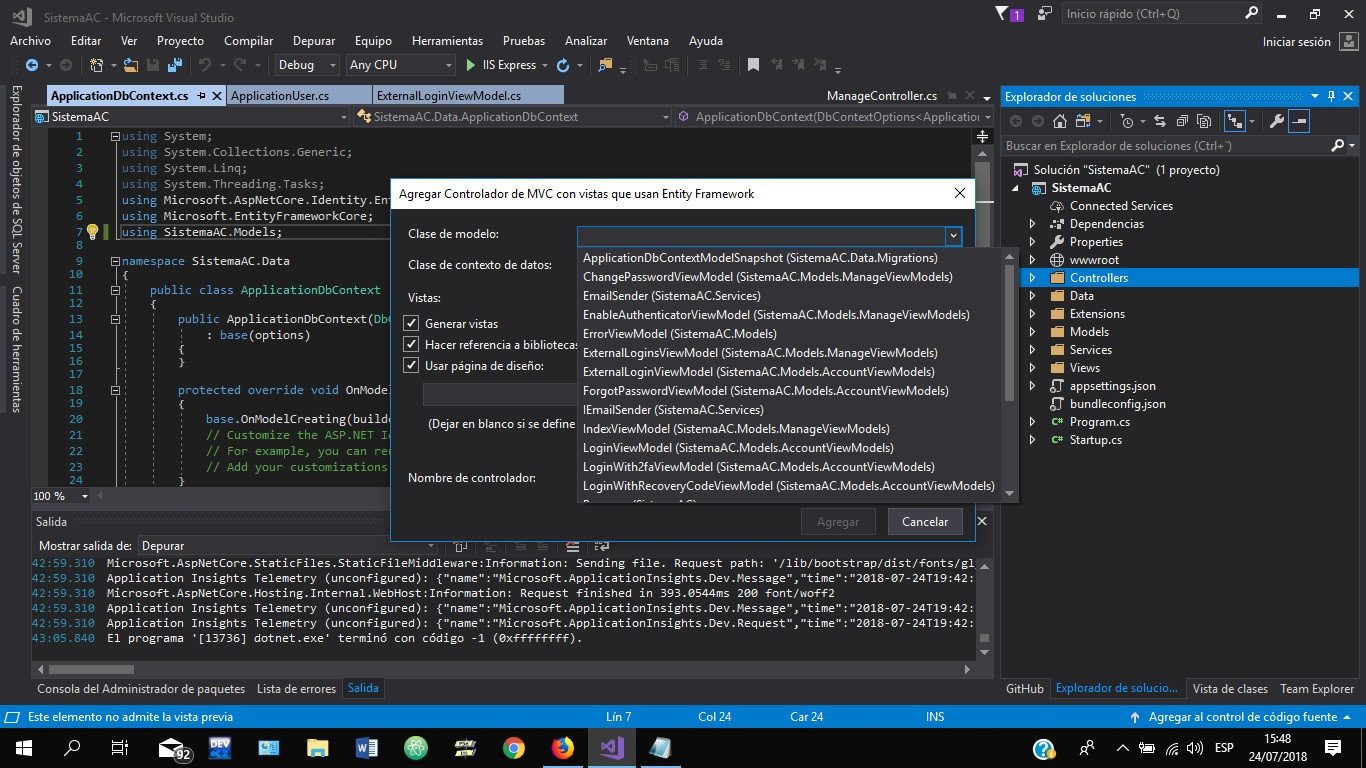Click the Windows Start button
Screen dimensions: 1366x768
point(24,747)
